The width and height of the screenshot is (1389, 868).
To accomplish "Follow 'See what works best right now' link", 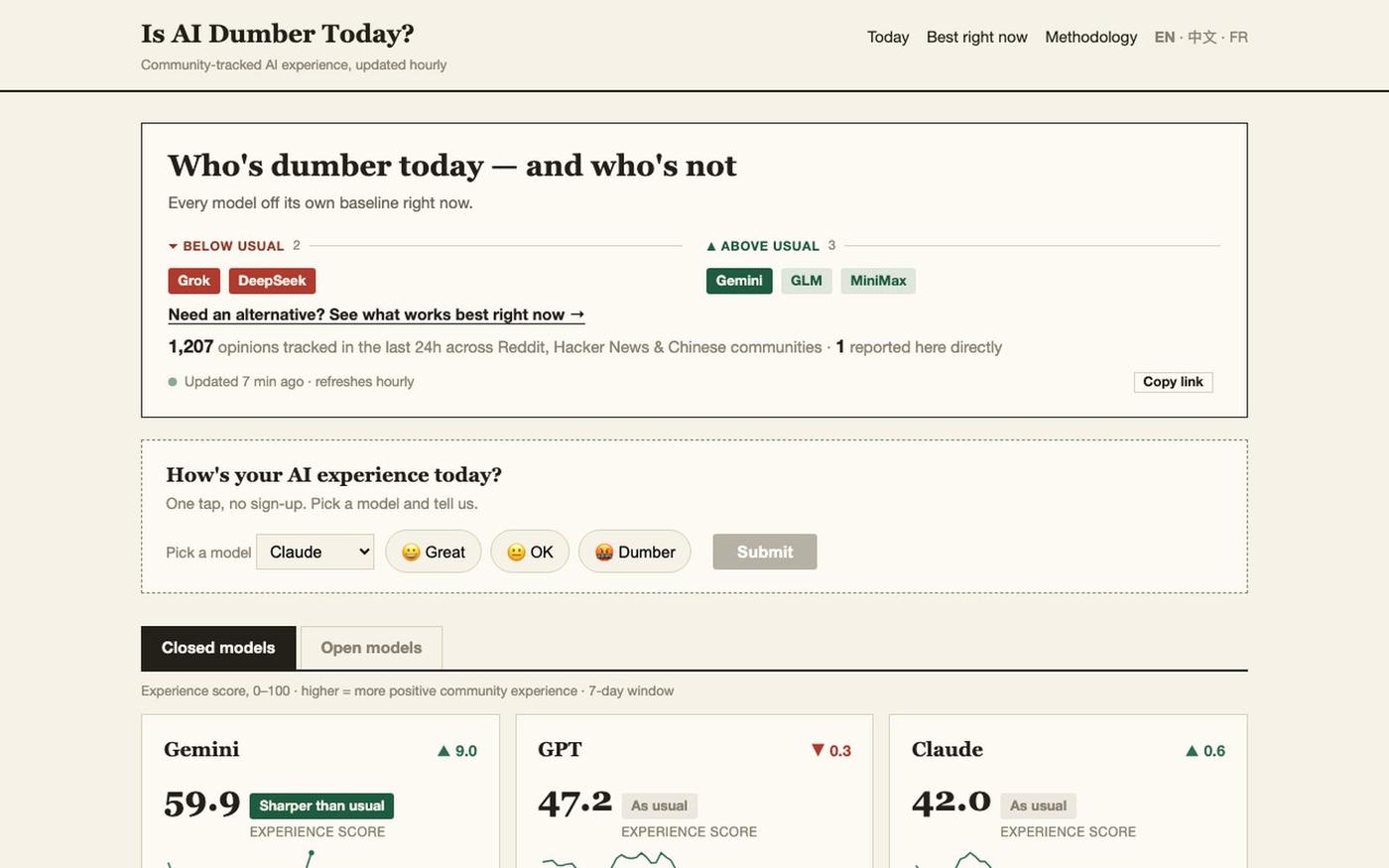I will coord(376,314).
